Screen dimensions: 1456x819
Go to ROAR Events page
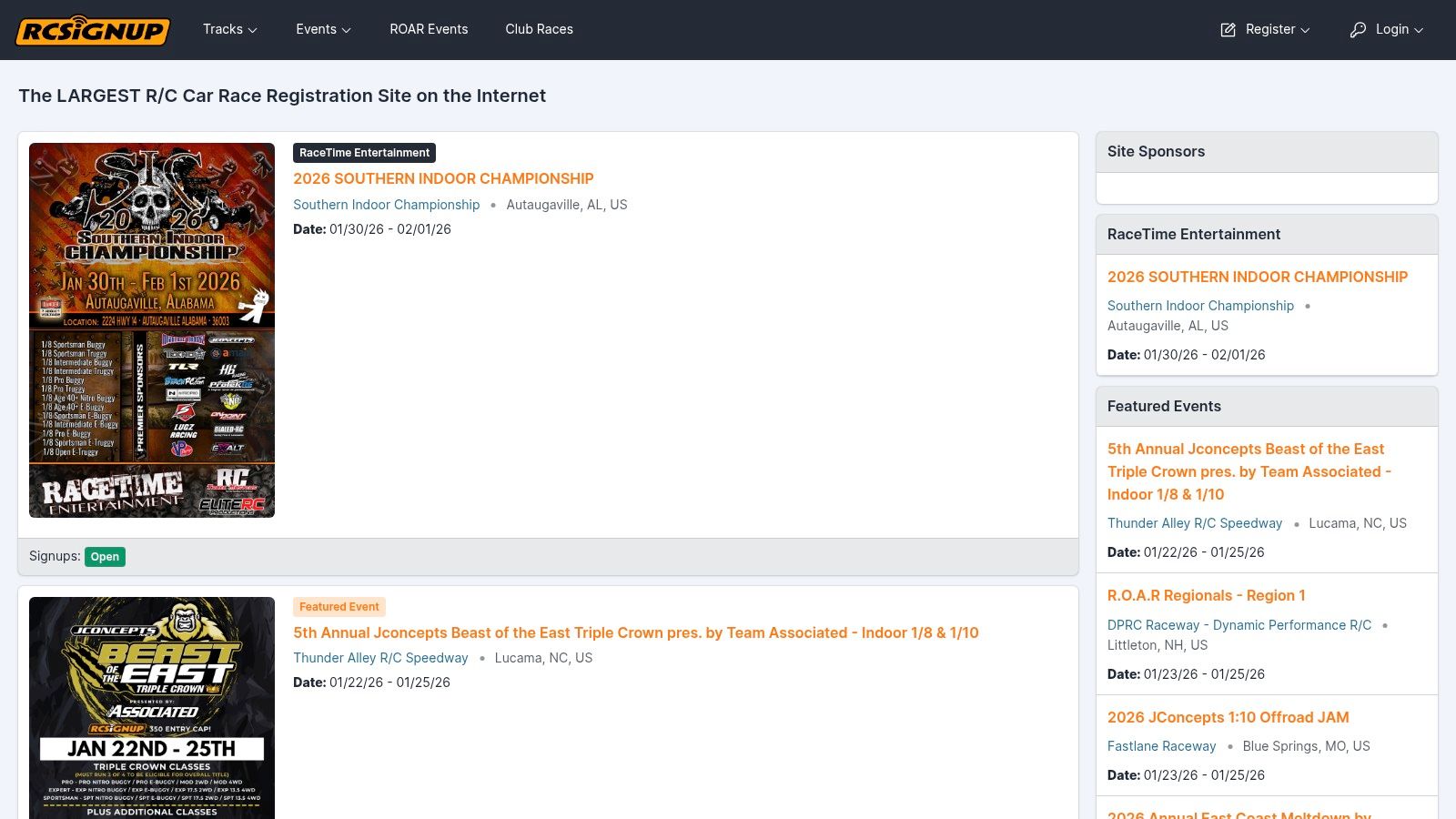pyautogui.click(x=429, y=29)
